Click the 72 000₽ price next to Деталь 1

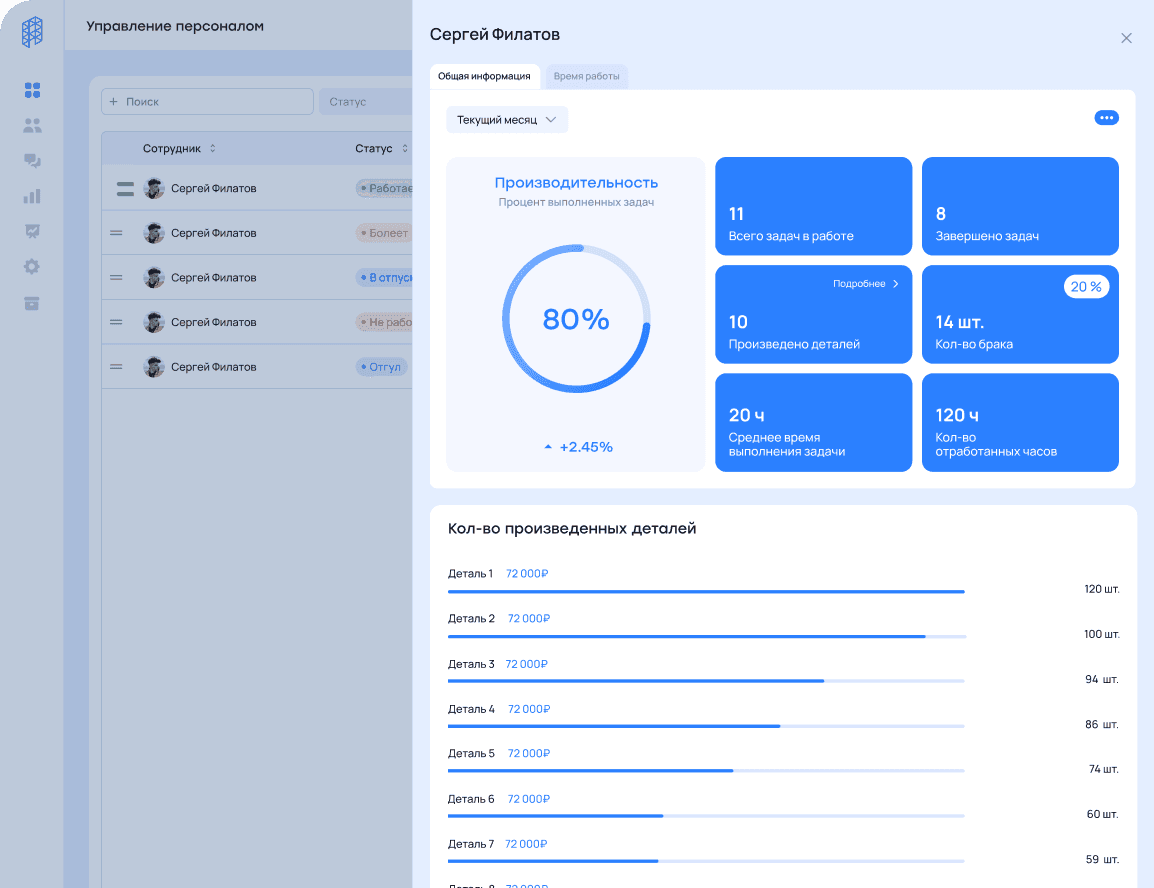pos(527,574)
